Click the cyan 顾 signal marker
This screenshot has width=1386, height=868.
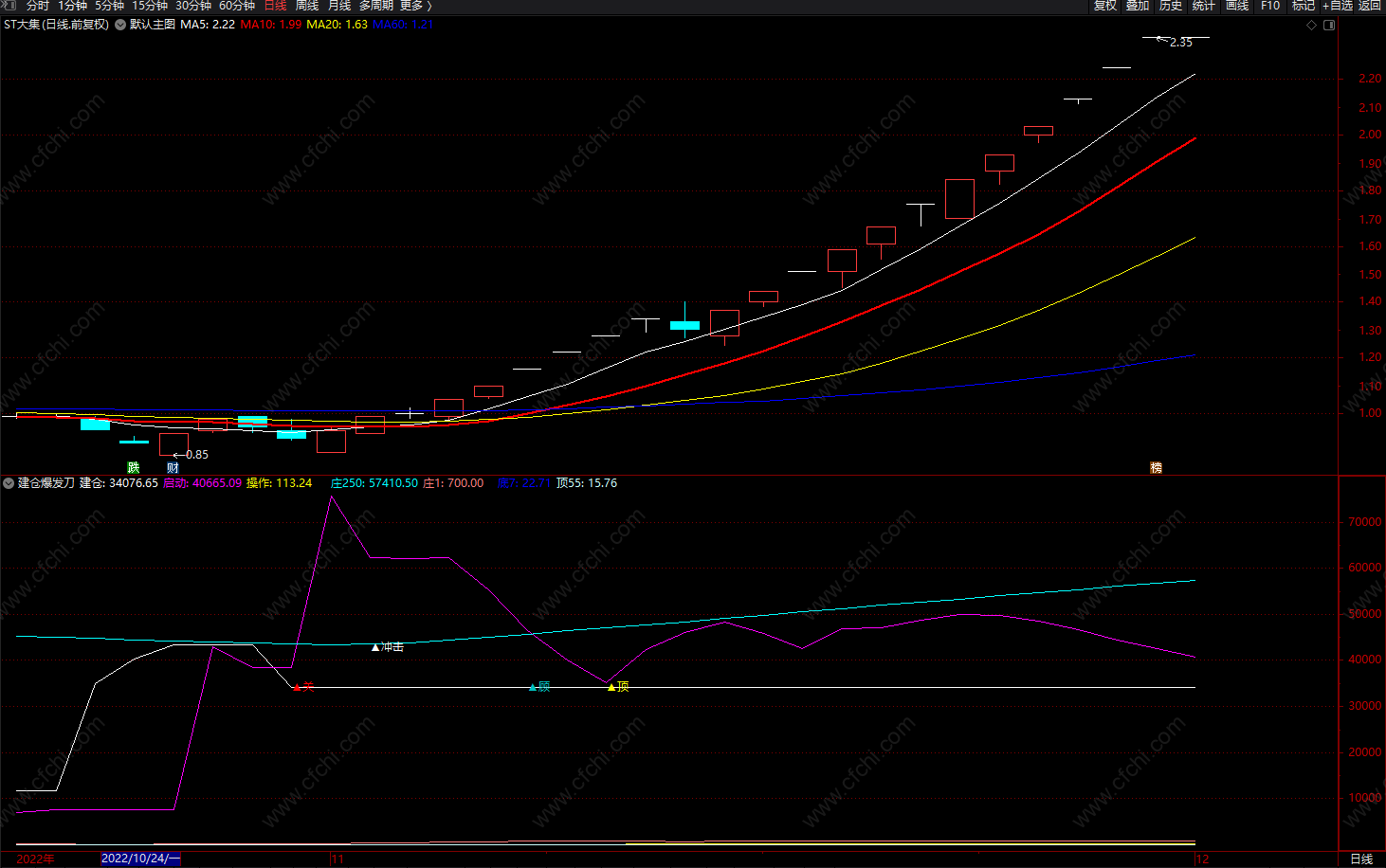click(539, 687)
